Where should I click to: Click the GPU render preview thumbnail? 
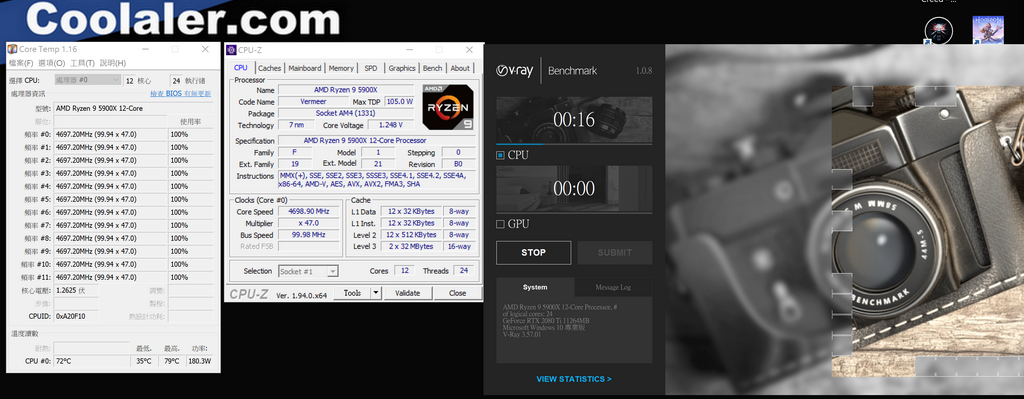coord(574,189)
